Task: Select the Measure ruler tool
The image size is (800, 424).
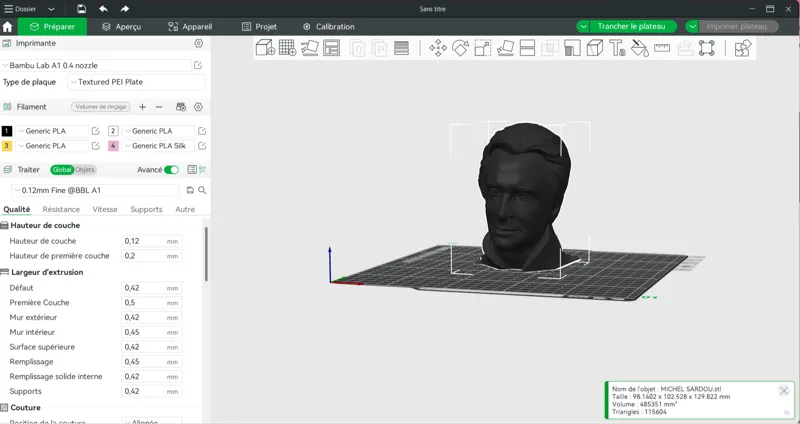Action: (662, 48)
